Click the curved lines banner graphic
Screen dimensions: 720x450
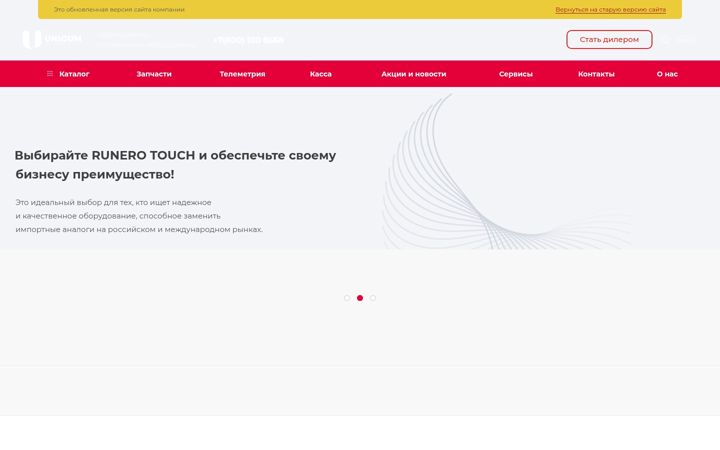click(505, 172)
